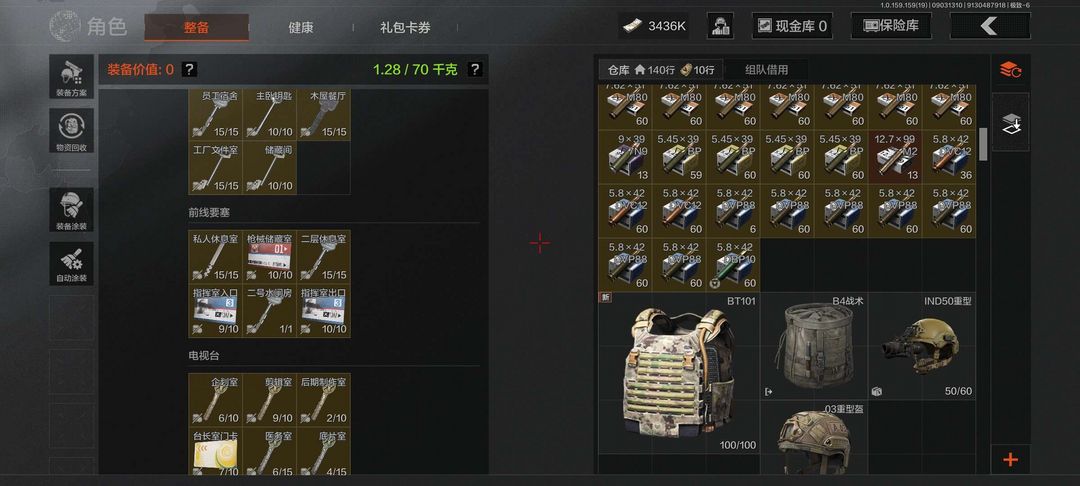This screenshot has height=486, width=1080.
Task: Open the 现金库 button
Action: pyautogui.click(x=792, y=26)
